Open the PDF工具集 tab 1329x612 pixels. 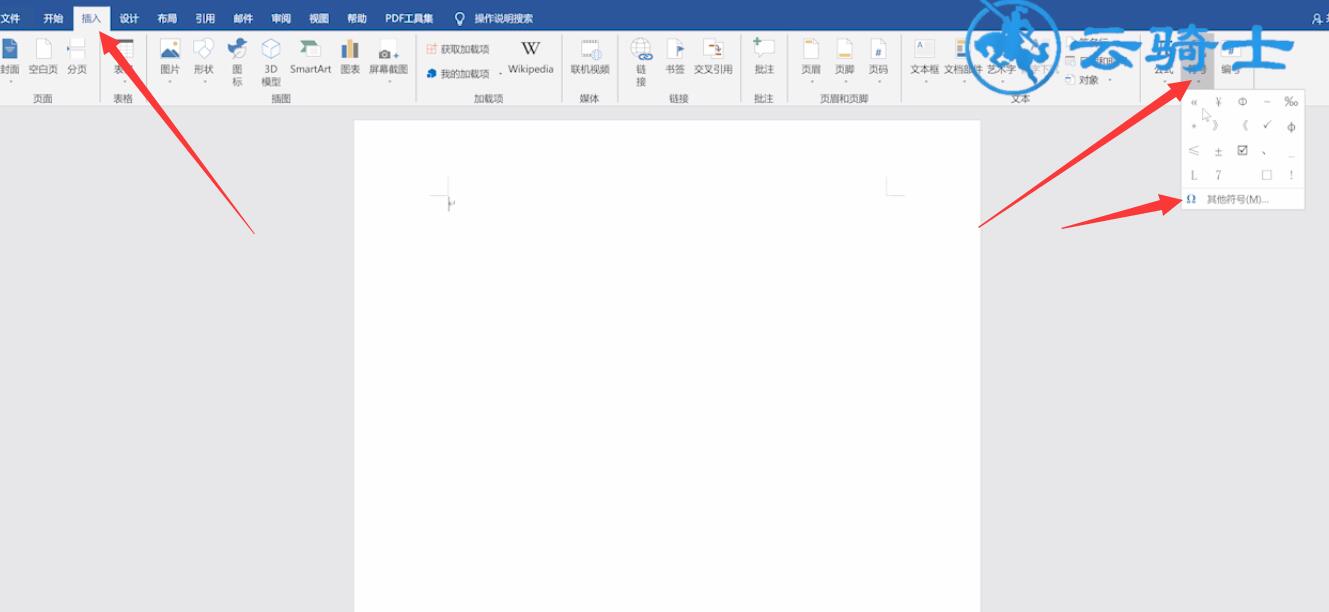tap(409, 18)
